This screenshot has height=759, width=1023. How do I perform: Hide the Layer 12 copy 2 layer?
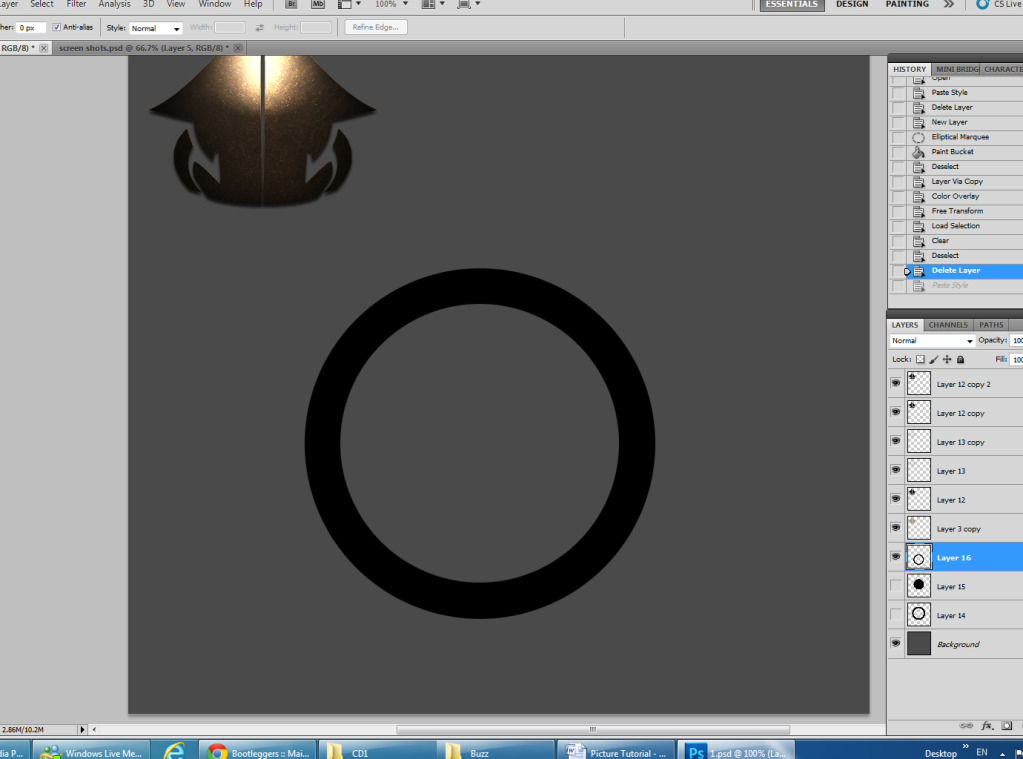click(896, 384)
